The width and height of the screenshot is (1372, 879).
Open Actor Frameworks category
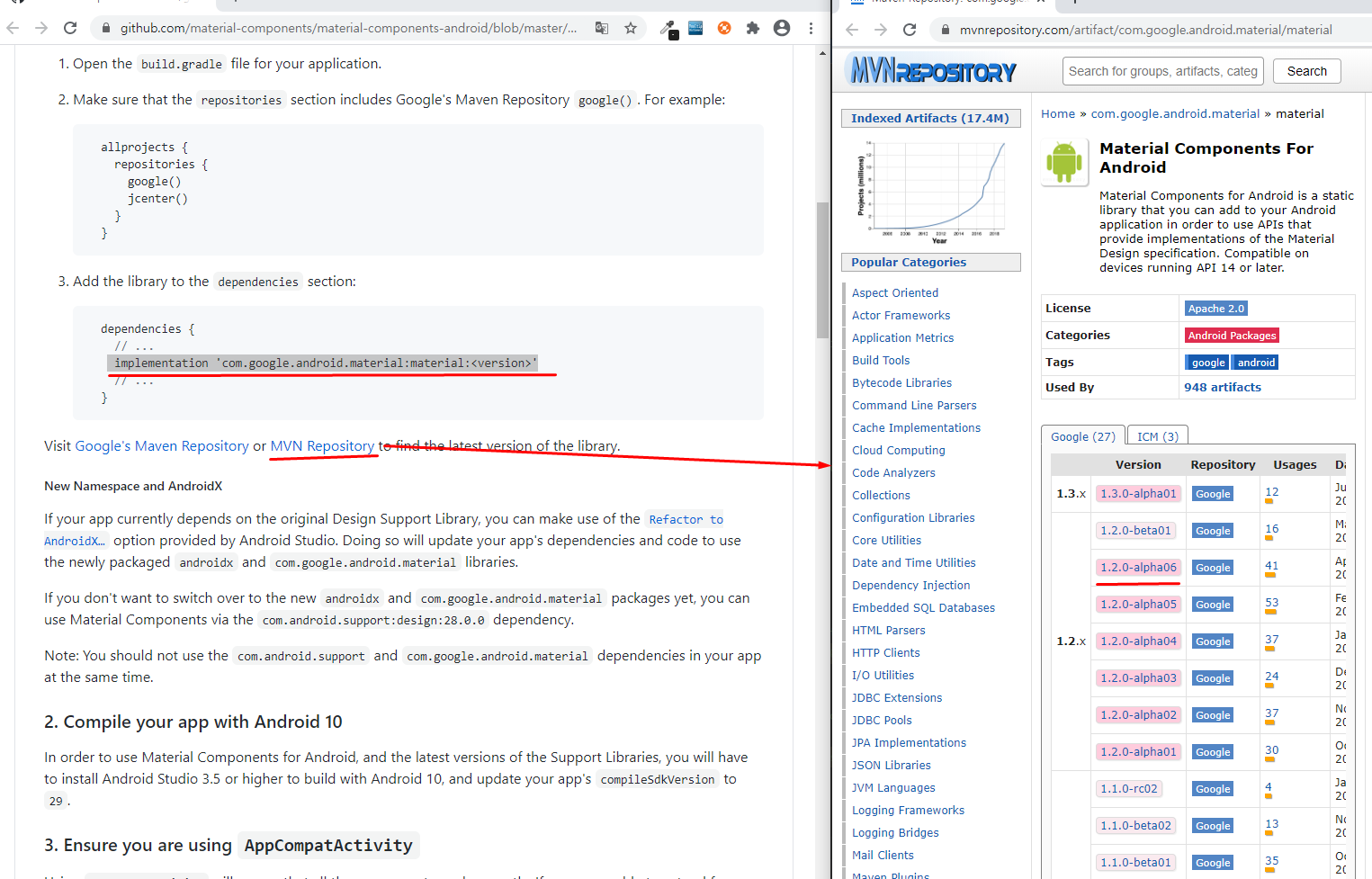(901, 316)
